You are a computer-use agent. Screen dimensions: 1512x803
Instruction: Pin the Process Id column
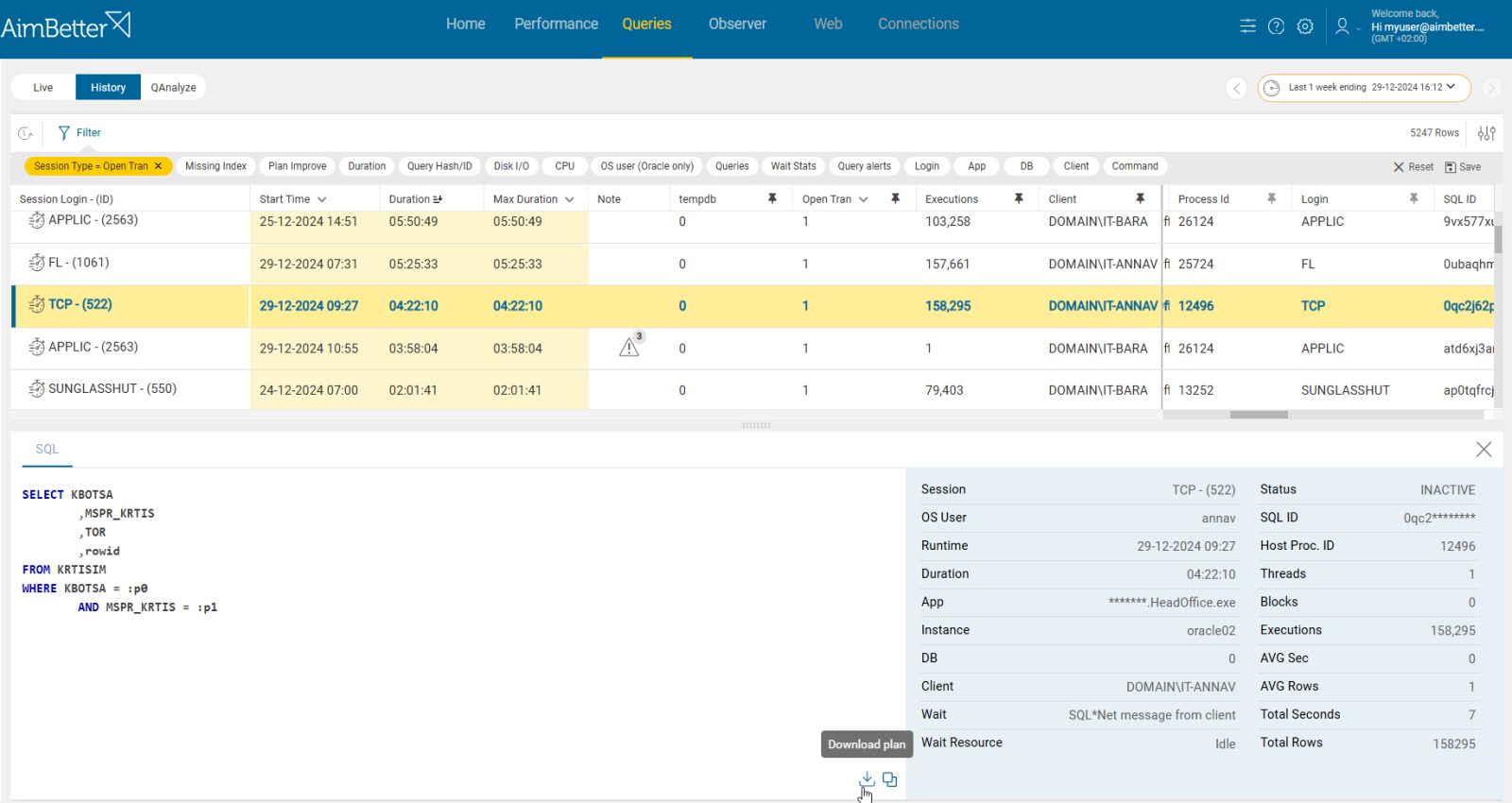[x=1272, y=198]
